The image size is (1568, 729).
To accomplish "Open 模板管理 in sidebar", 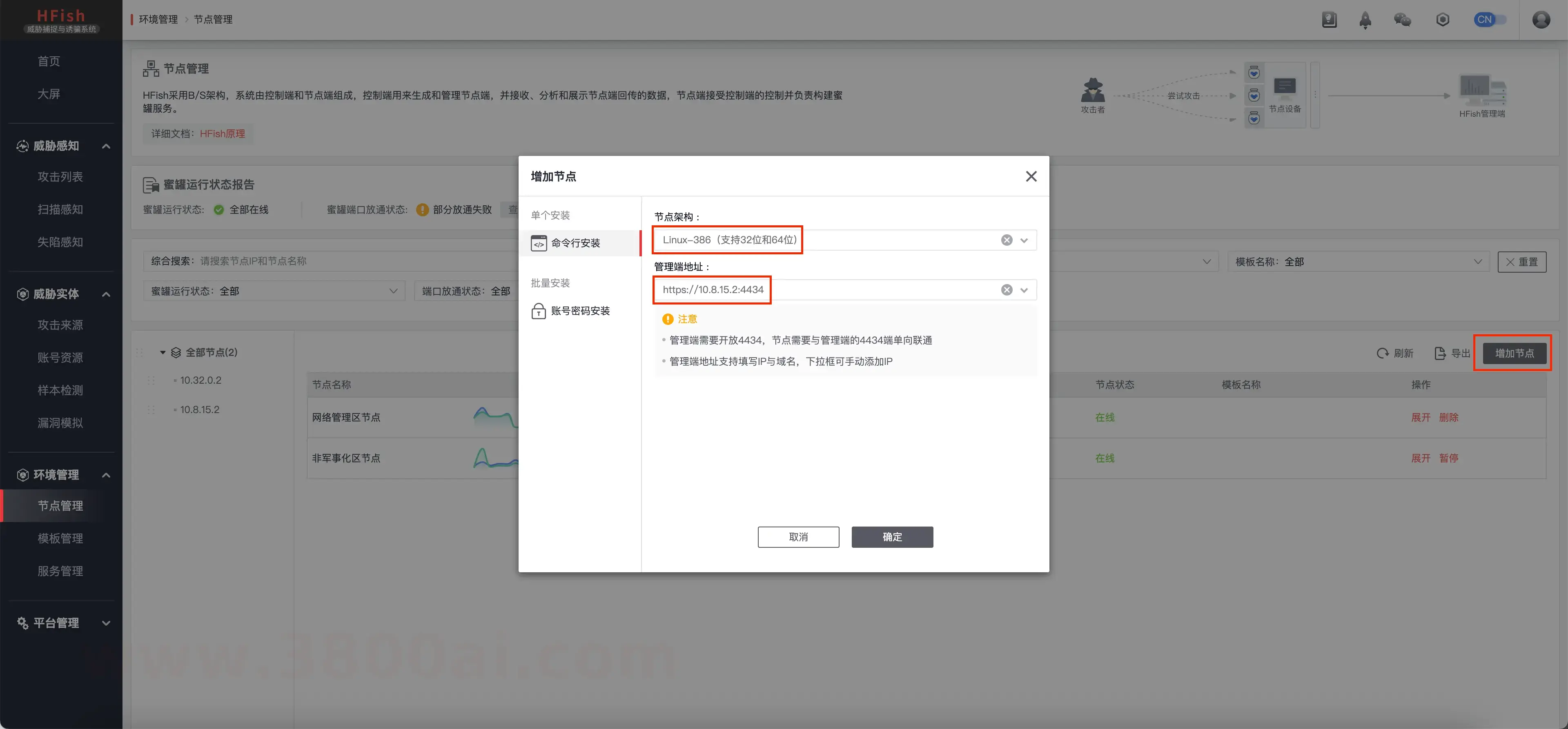I will (x=60, y=538).
